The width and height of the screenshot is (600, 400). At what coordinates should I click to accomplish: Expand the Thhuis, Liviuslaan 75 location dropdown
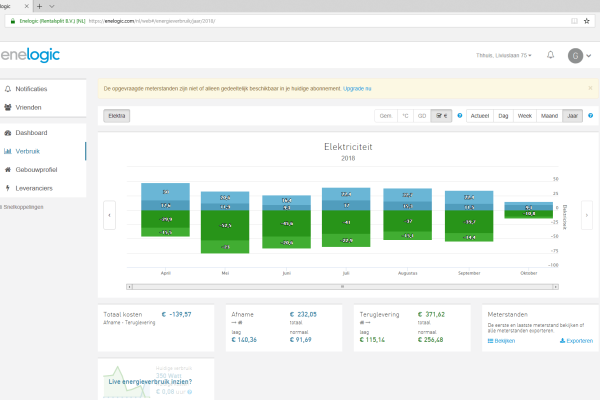coord(505,55)
